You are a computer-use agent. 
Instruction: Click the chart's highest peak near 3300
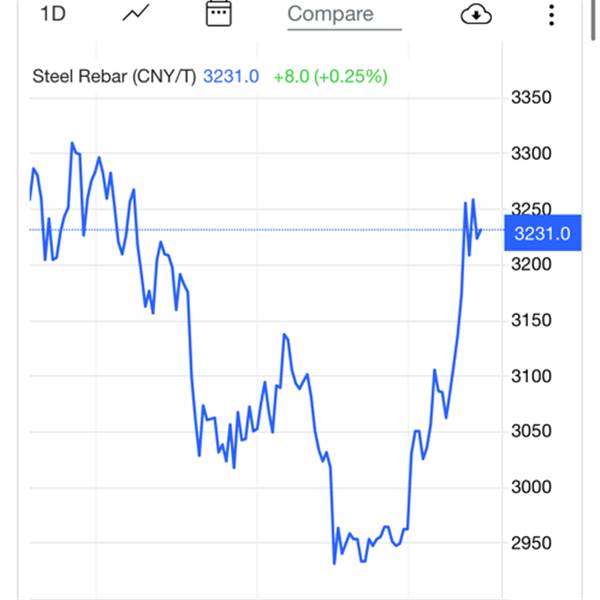click(72, 143)
